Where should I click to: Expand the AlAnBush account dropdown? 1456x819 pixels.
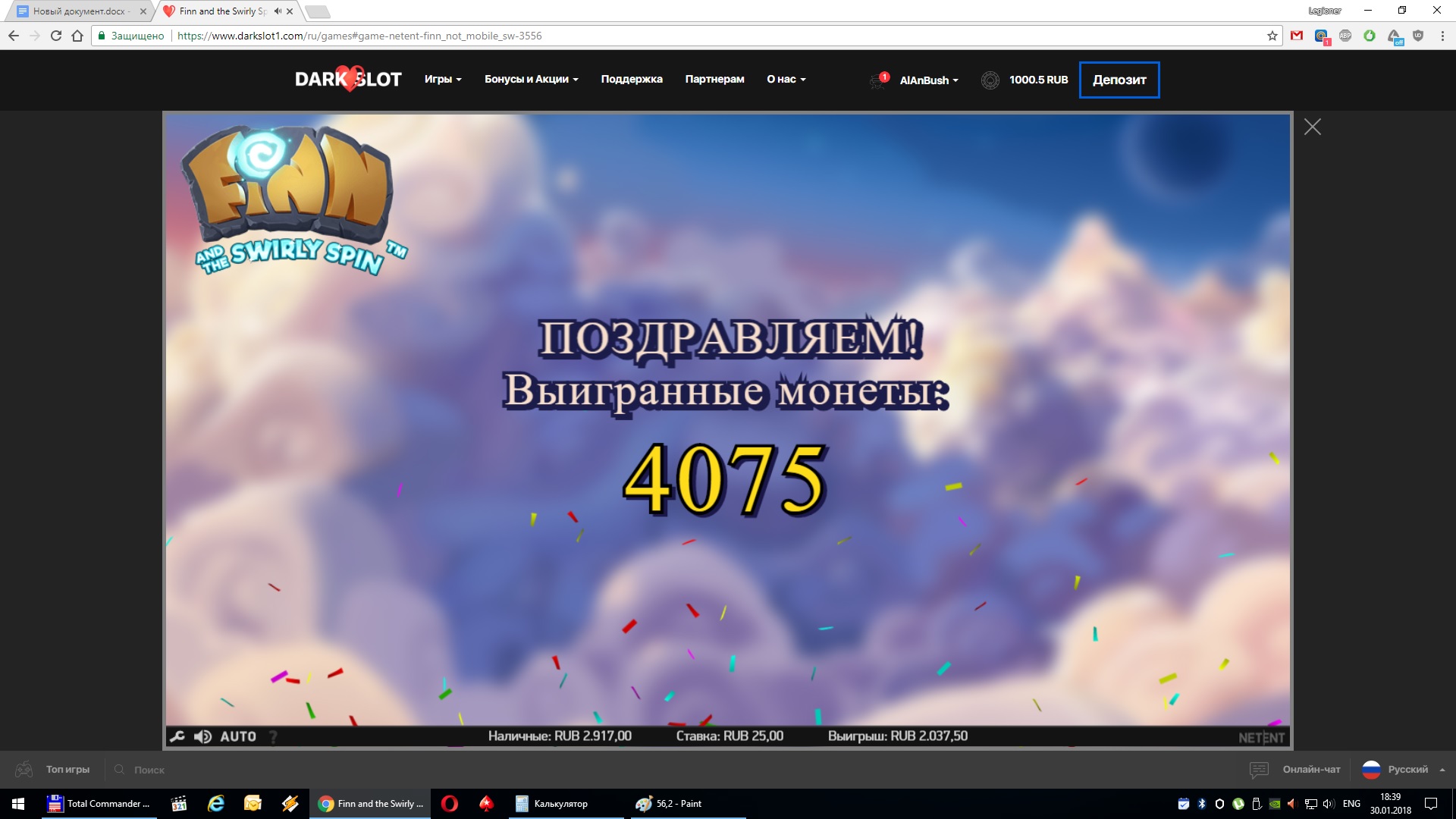[929, 80]
